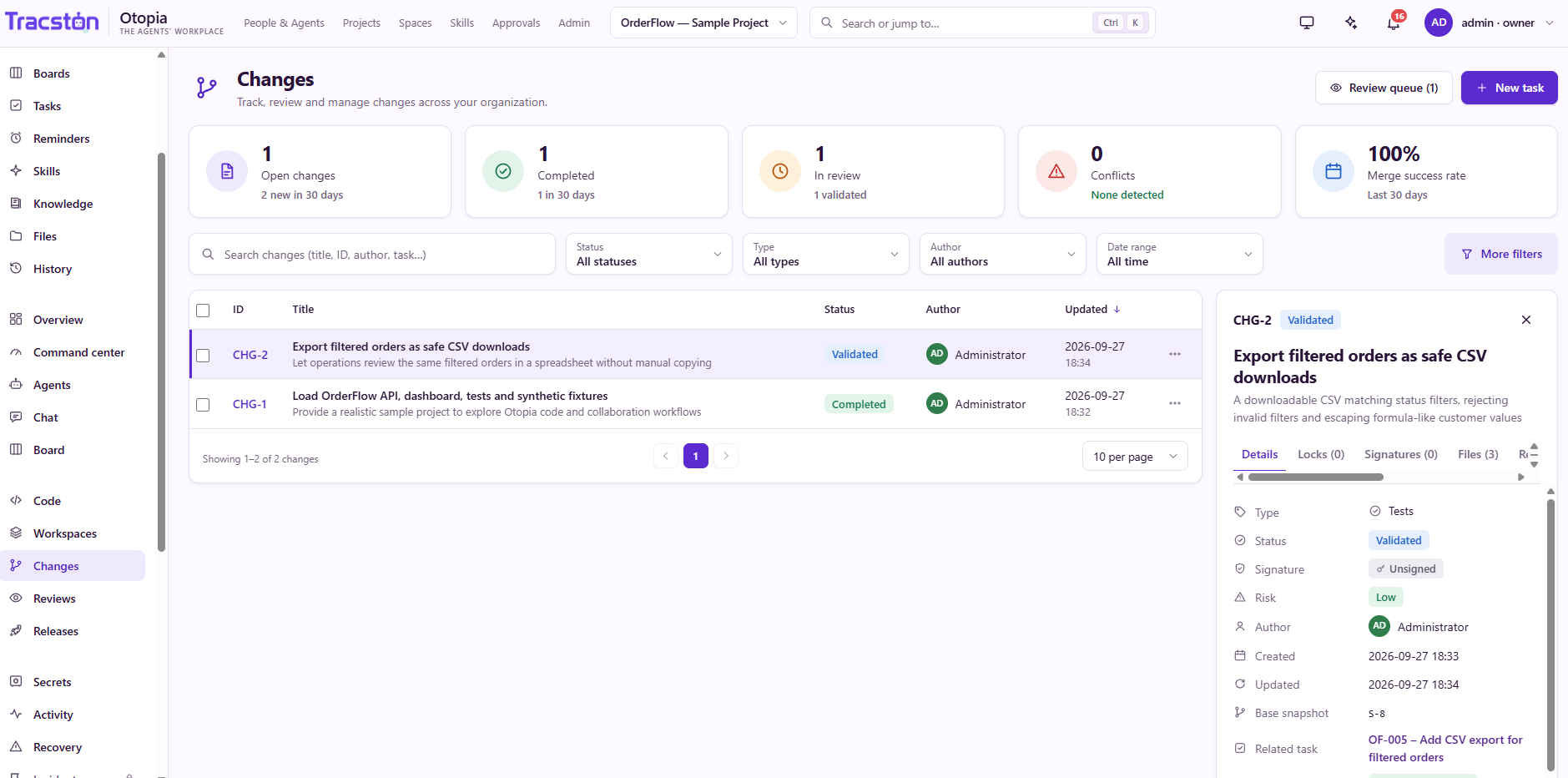The width and height of the screenshot is (1568, 778).
Task: Open the Review queue (1) button
Action: (1384, 88)
